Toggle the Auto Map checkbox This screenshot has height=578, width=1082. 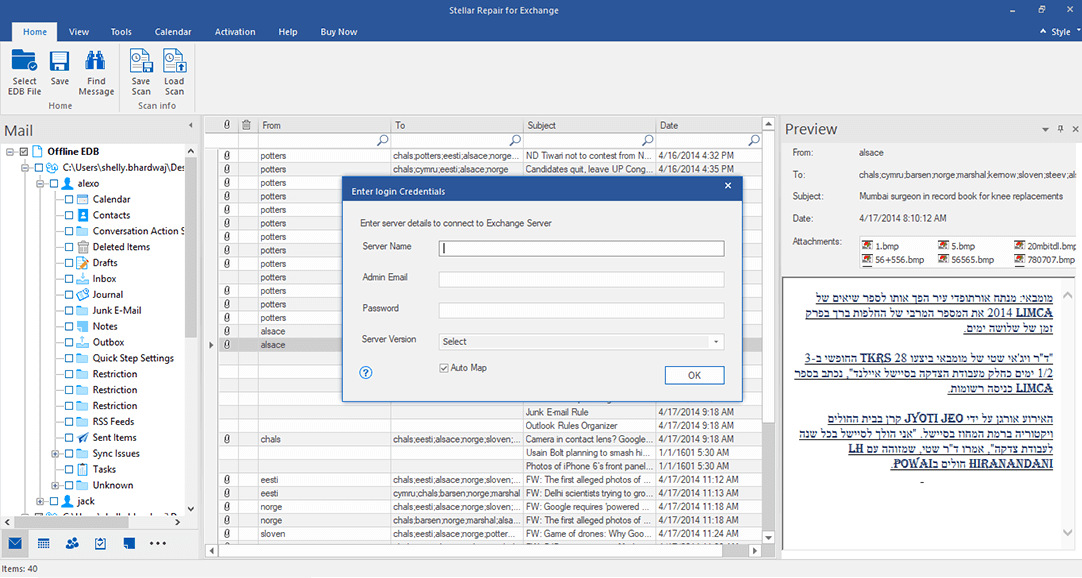(444, 368)
